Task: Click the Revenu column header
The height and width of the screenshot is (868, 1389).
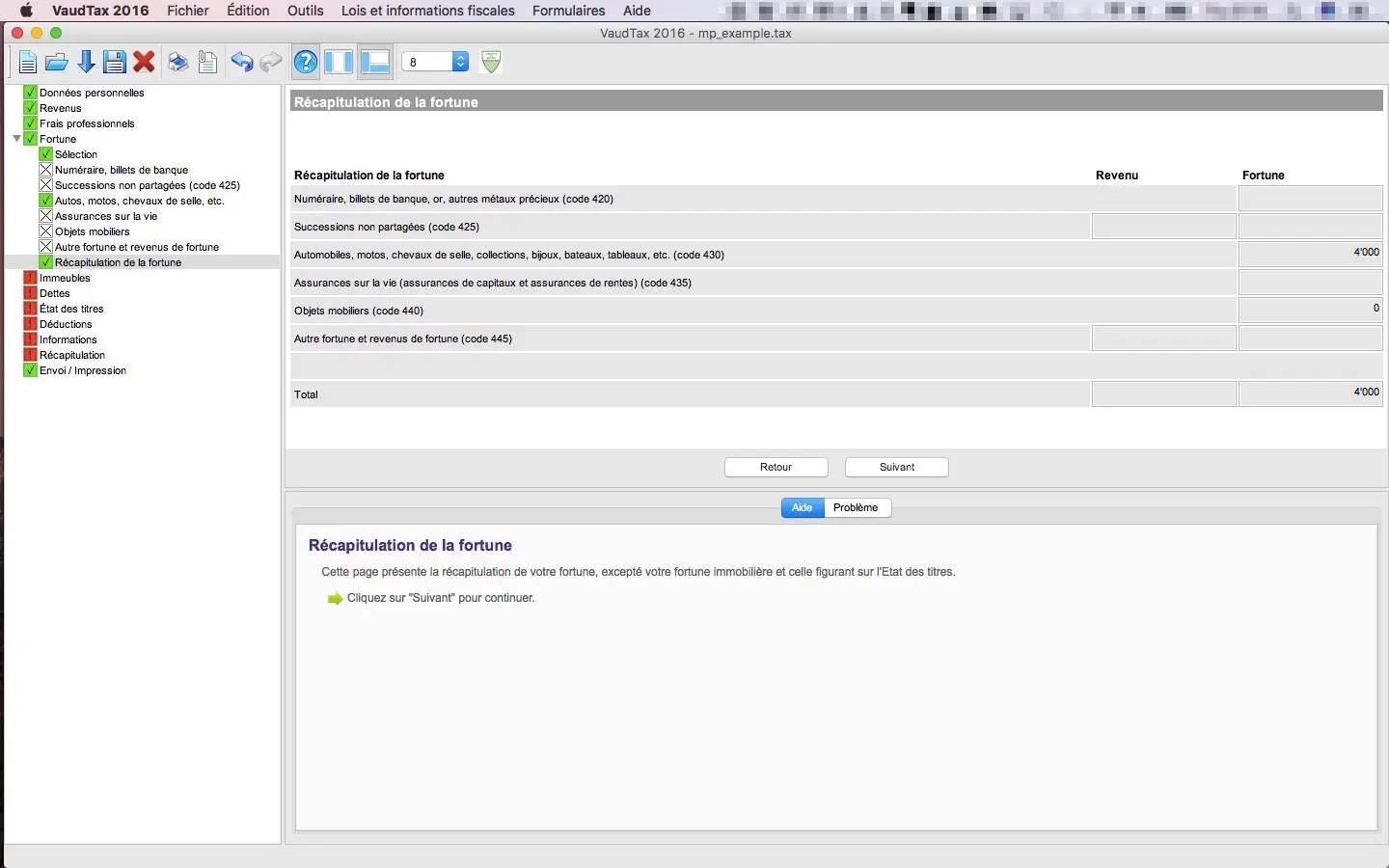Action: (1117, 176)
